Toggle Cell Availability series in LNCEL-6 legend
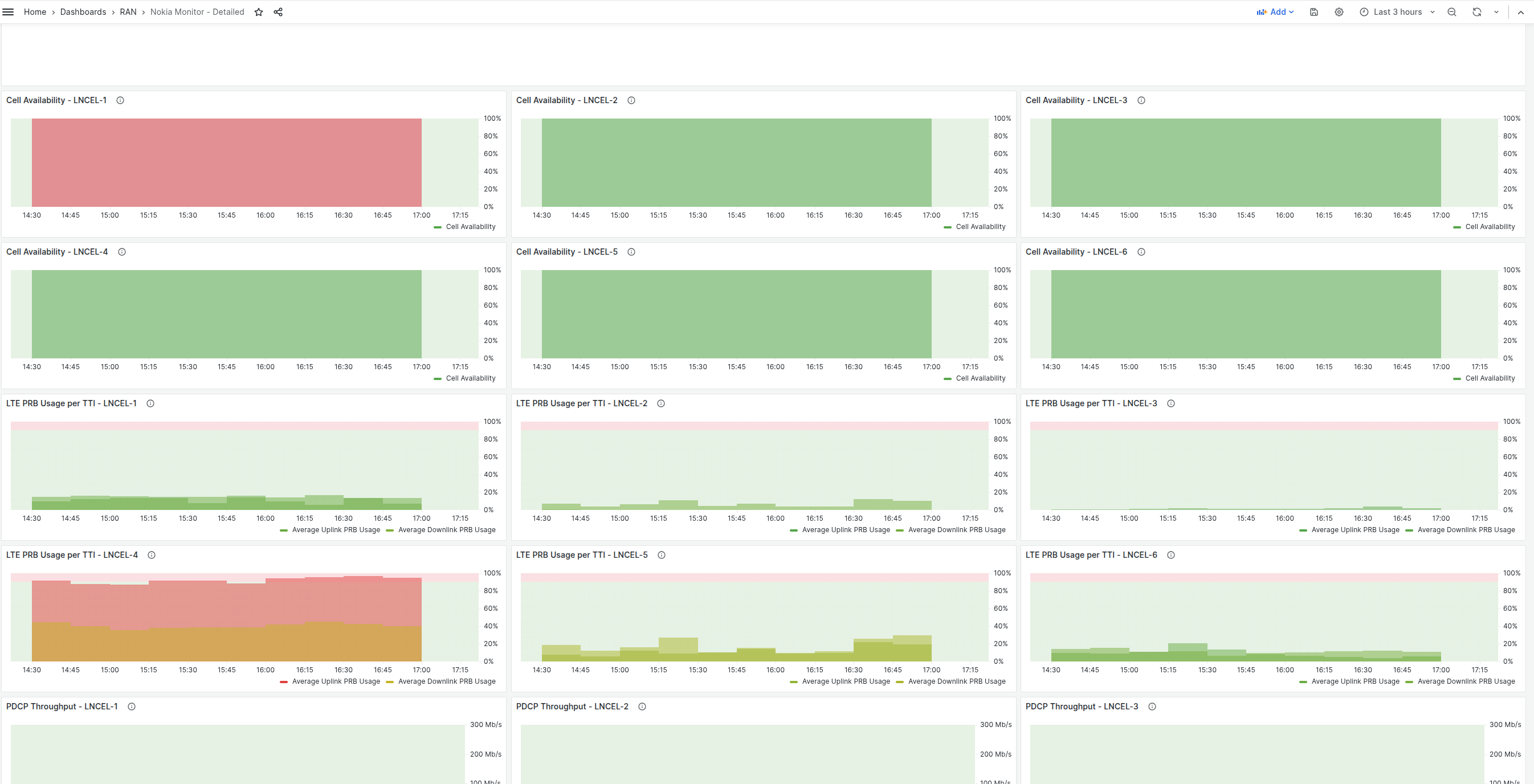 1490,378
